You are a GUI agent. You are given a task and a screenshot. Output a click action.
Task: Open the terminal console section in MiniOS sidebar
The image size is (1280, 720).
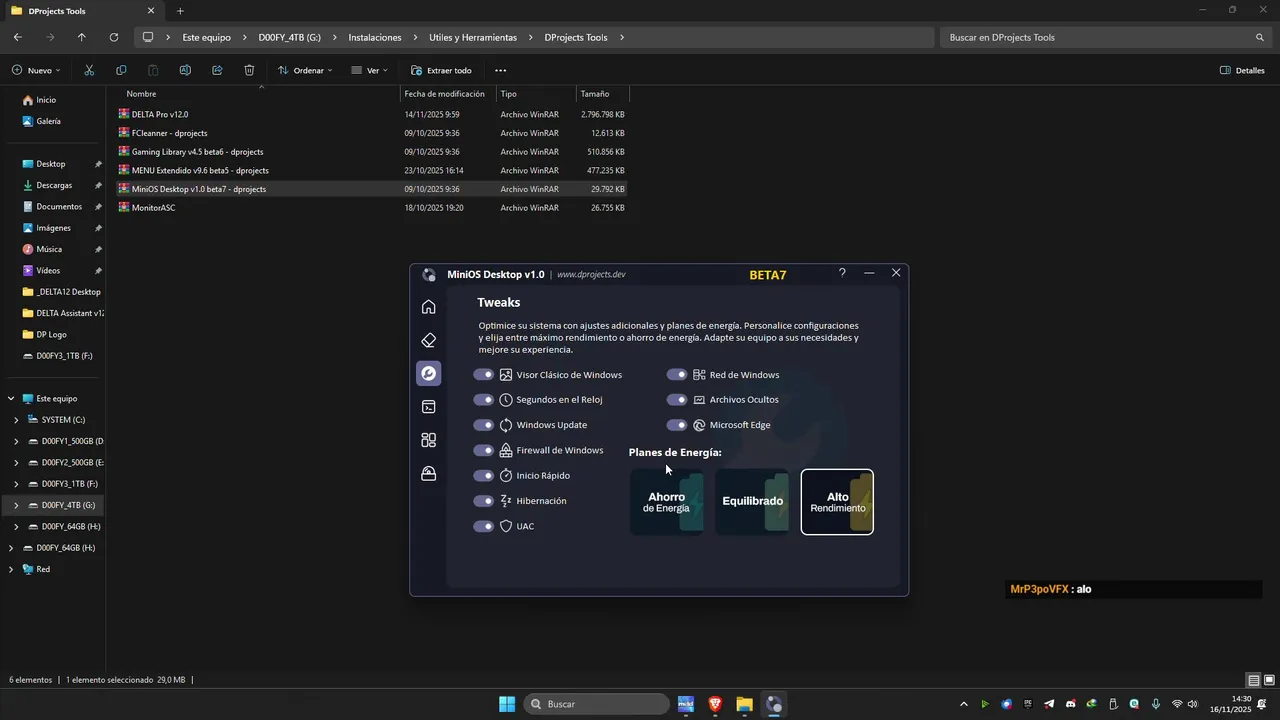[429, 407]
